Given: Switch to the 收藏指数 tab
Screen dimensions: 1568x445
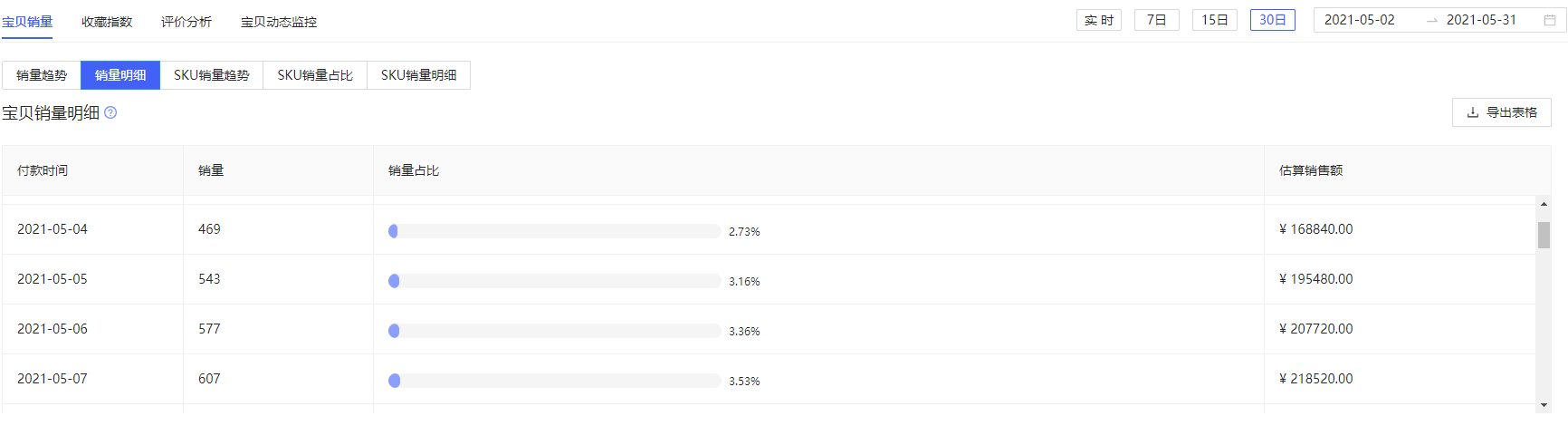Looking at the screenshot, I should coord(107,22).
